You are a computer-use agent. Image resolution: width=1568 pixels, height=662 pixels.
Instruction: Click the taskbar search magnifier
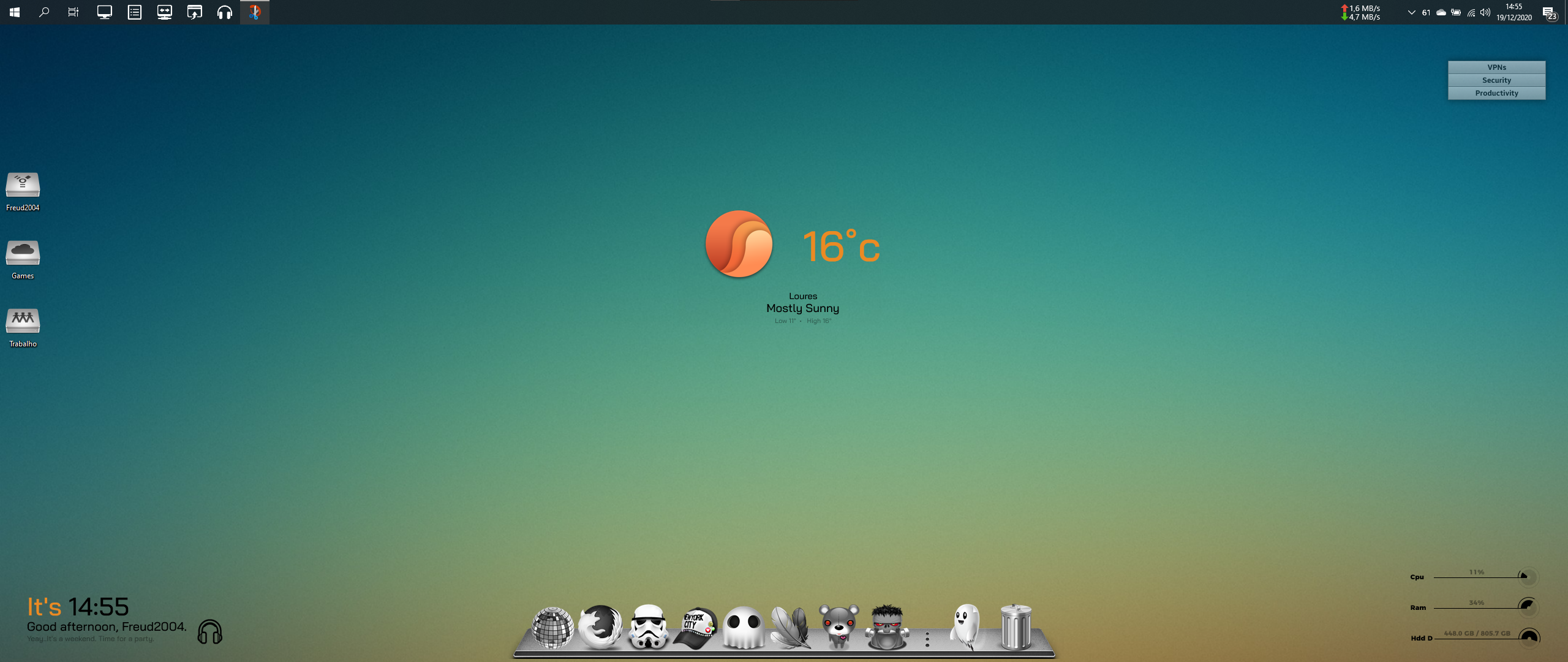(44, 12)
